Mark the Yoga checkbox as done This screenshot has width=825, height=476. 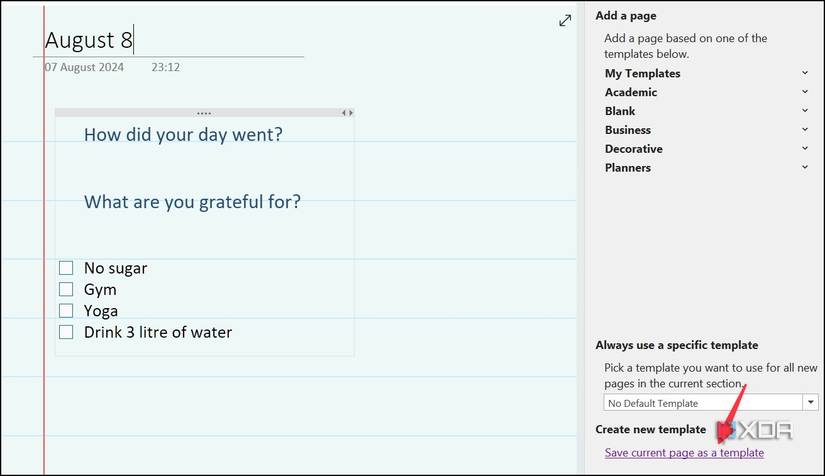(x=66, y=311)
